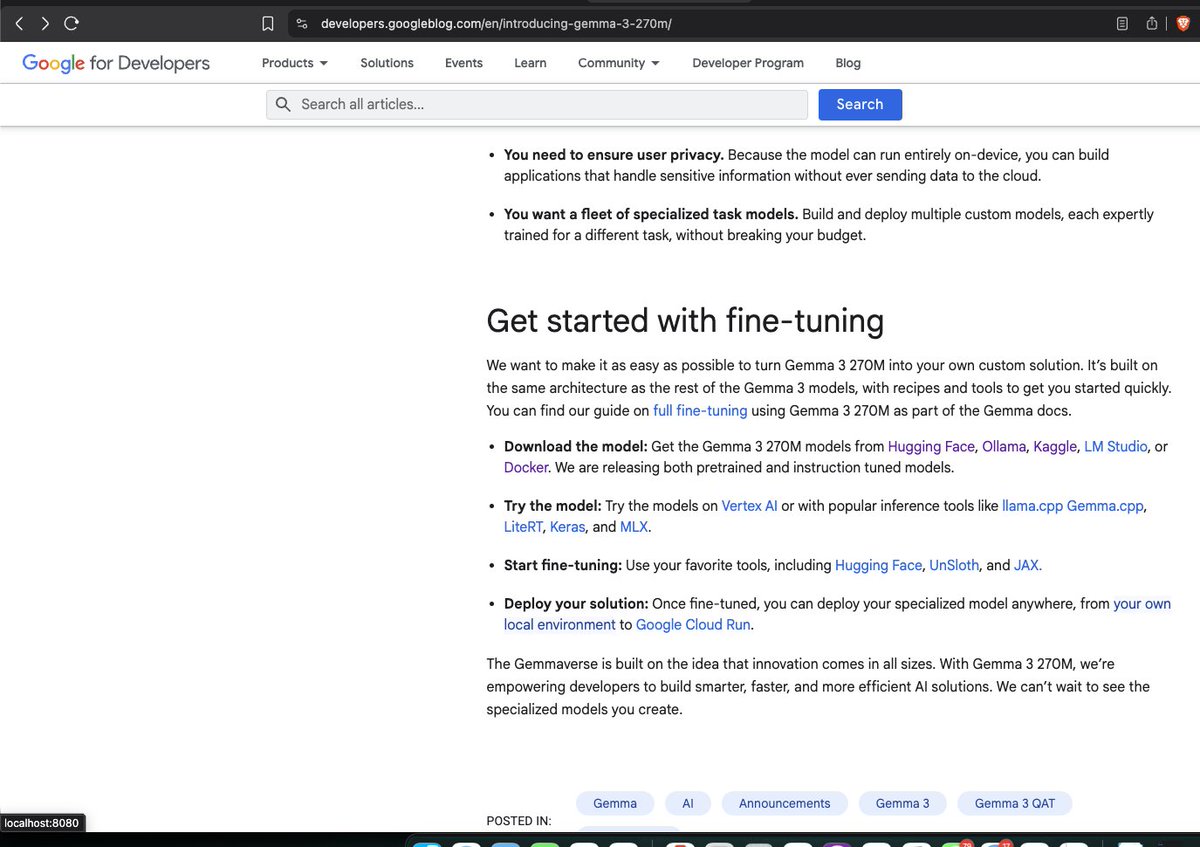Viewport: 1200px width, 847px height.
Task: Open the Google Cloud Run link
Action: pyautogui.click(x=693, y=625)
